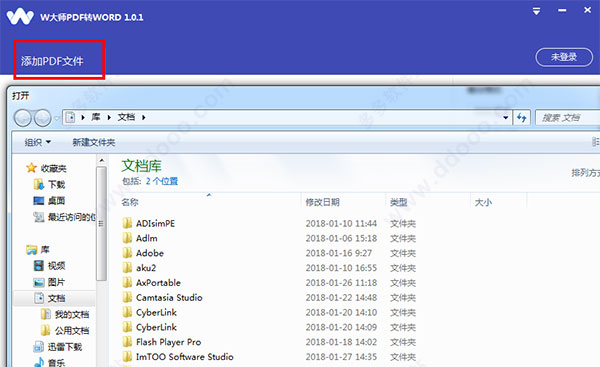This screenshot has width=600, height=367.
Task: Click date 2018-01-16 9:27 of Adobe
Action: tap(338, 253)
